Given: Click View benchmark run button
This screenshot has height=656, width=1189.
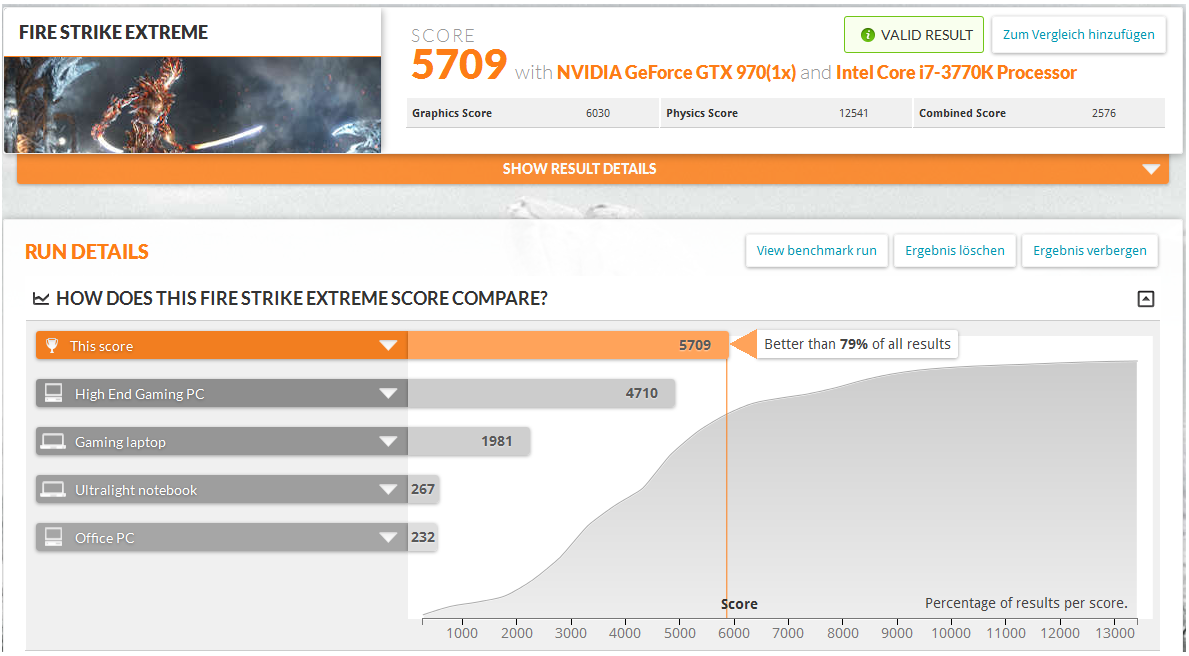Looking at the screenshot, I should point(817,251).
